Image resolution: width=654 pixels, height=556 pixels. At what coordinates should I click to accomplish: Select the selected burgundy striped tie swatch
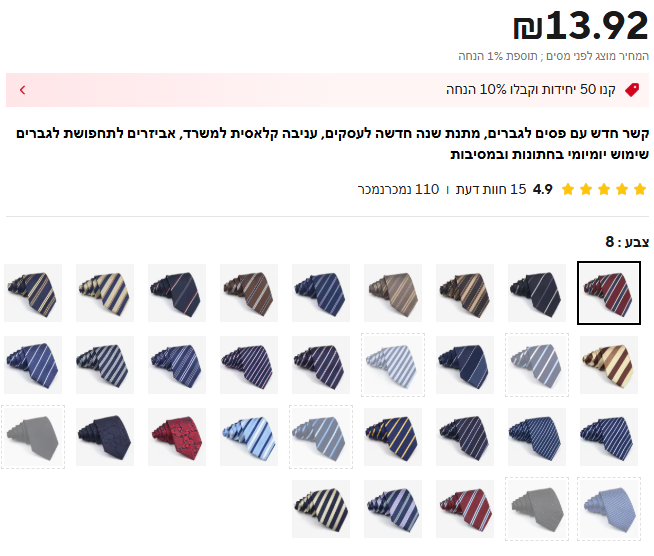(609, 293)
